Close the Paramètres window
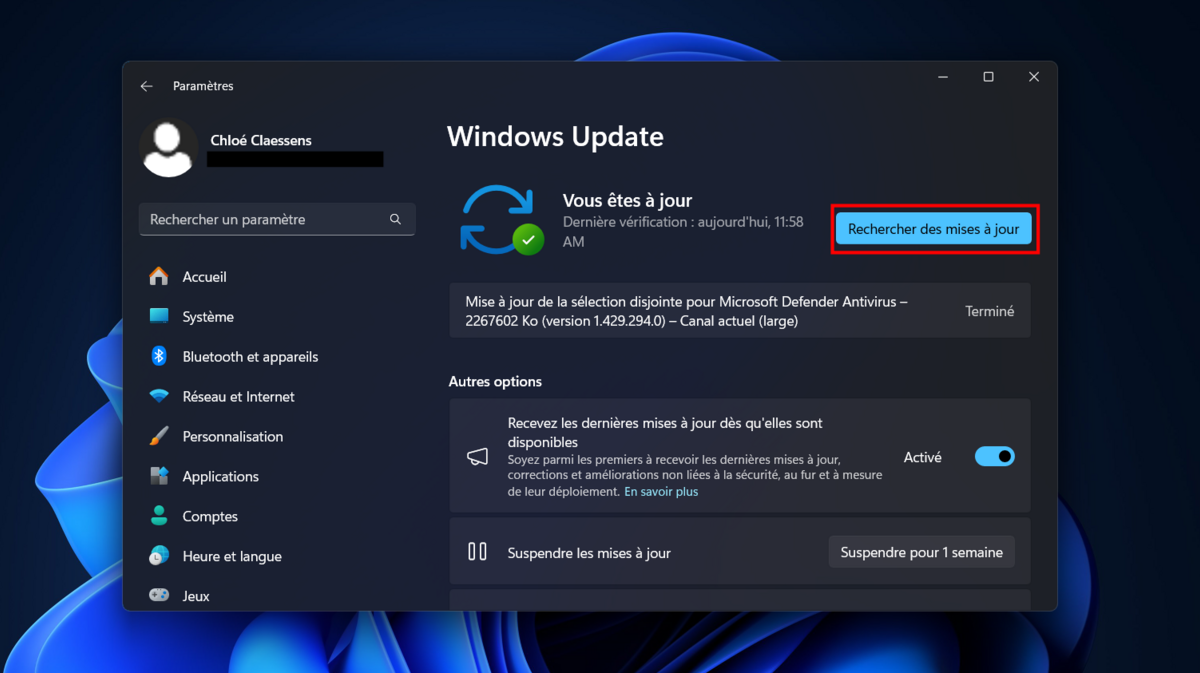This screenshot has height=673, width=1200. coord(1034,77)
